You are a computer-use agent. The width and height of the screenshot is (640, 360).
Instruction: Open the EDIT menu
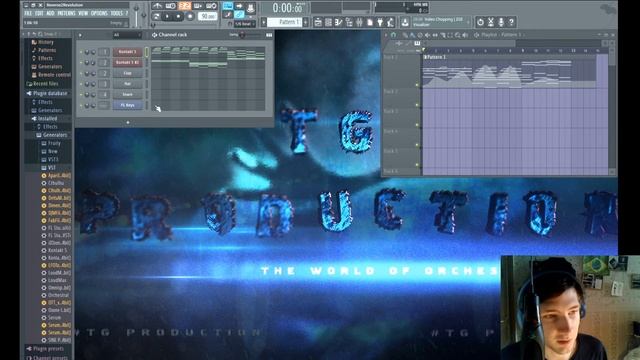click(39, 13)
